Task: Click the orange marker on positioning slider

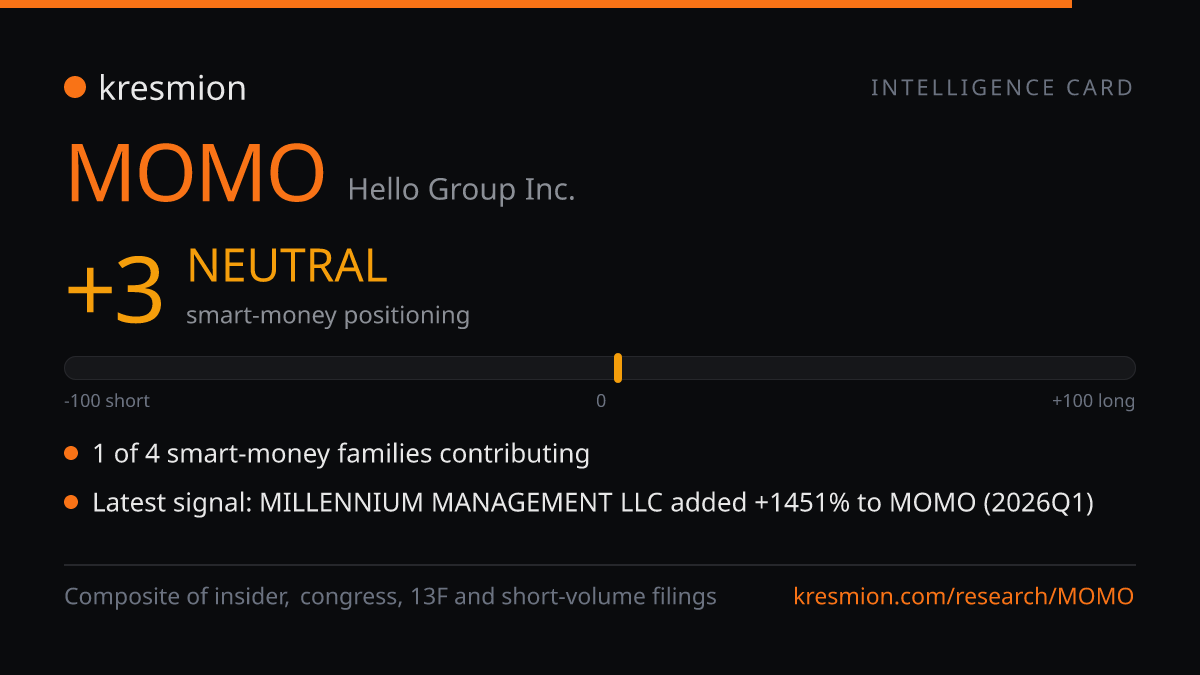Action: 618,368
